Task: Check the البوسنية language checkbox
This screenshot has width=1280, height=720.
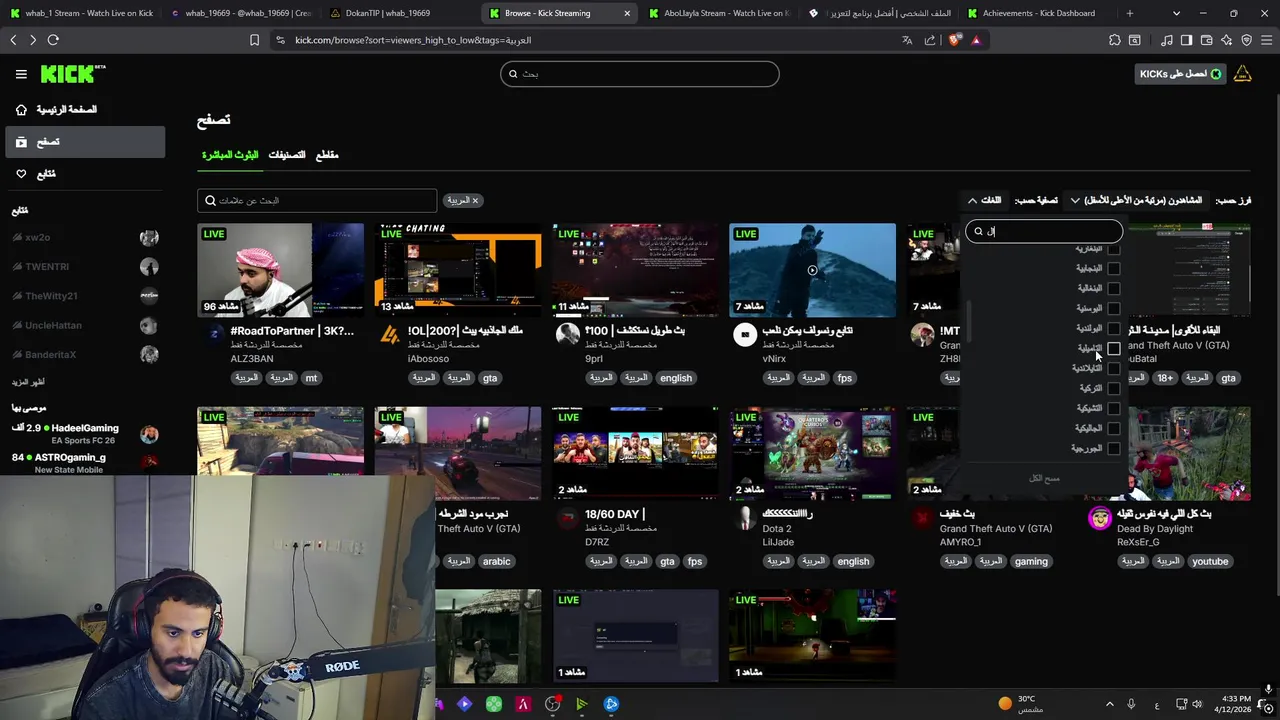Action: [1114, 309]
